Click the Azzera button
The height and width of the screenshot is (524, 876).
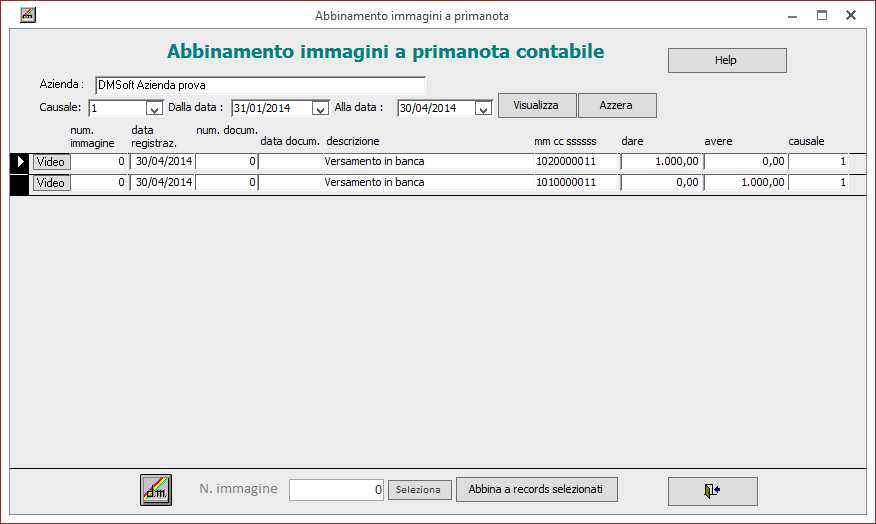coord(617,106)
